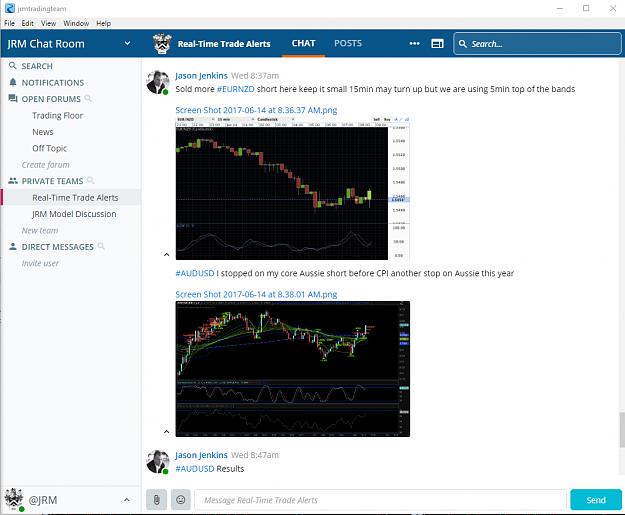Click Jason Jenkins name on 8:47am message
This screenshot has height=515, width=625.
click(x=201, y=455)
